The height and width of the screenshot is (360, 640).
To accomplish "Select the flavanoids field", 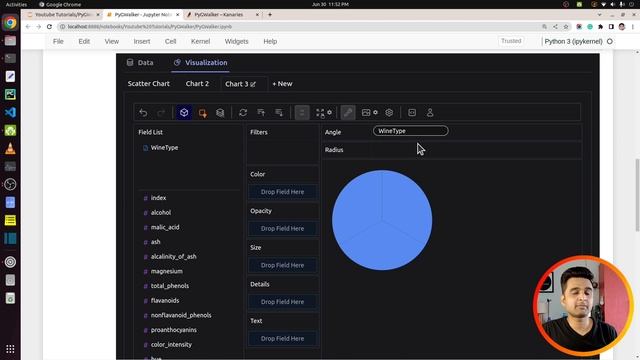I will (165, 301).
